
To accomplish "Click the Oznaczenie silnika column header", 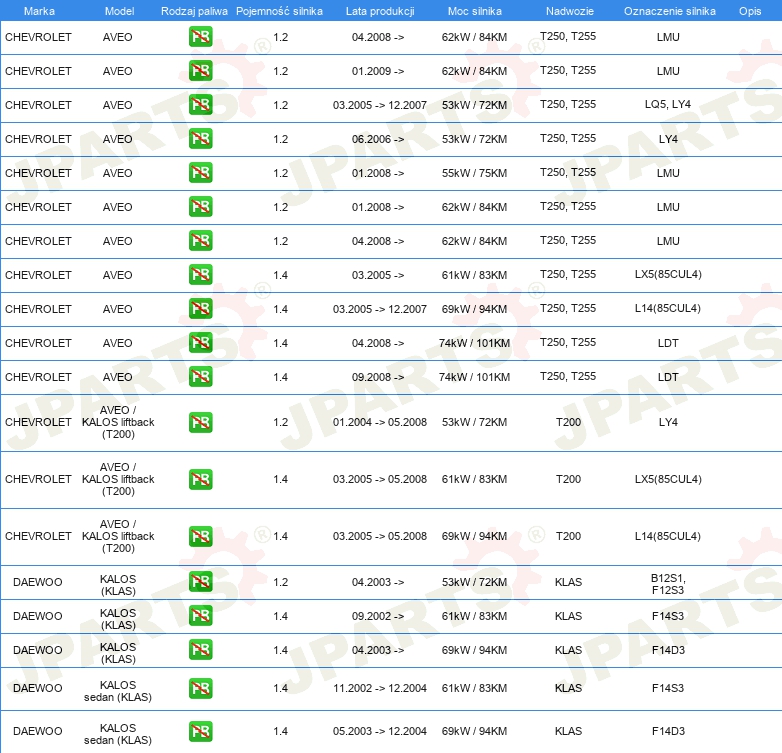I will tap(667, 10).
